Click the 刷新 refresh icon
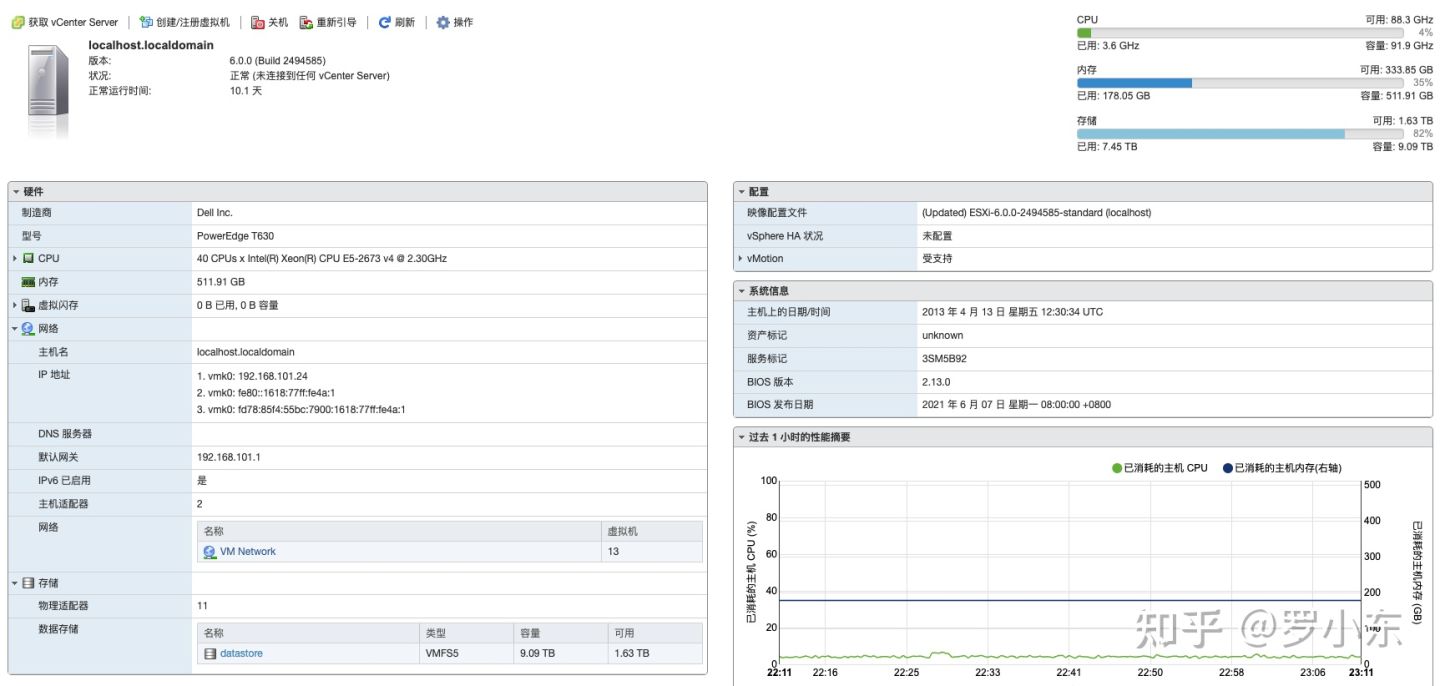The image size is (1440, 686). 384,22
